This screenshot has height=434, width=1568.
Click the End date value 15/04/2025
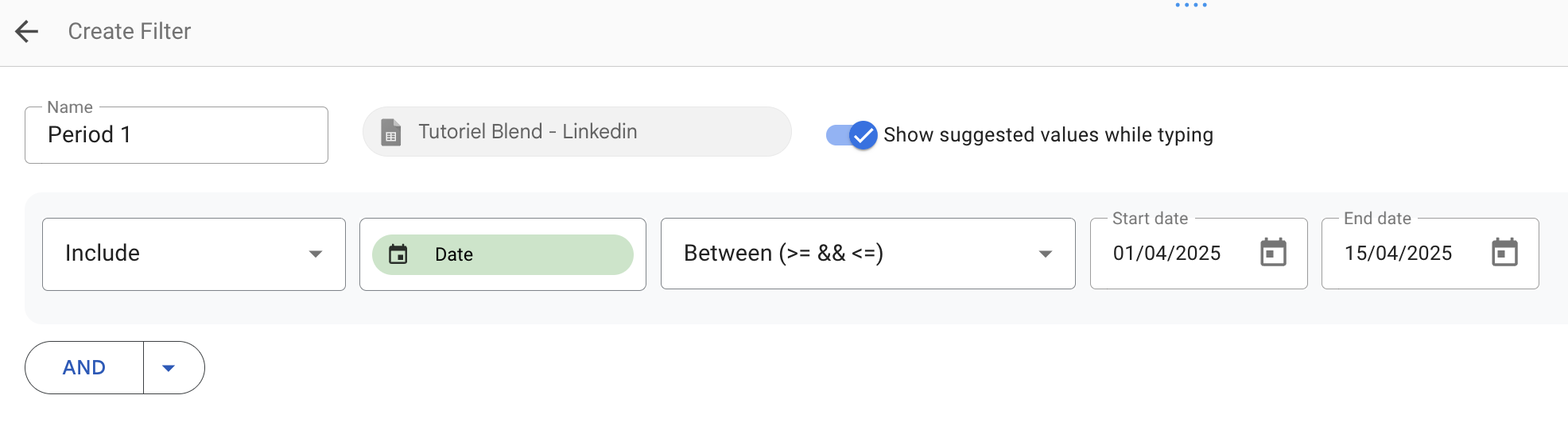click(1398, 254)
